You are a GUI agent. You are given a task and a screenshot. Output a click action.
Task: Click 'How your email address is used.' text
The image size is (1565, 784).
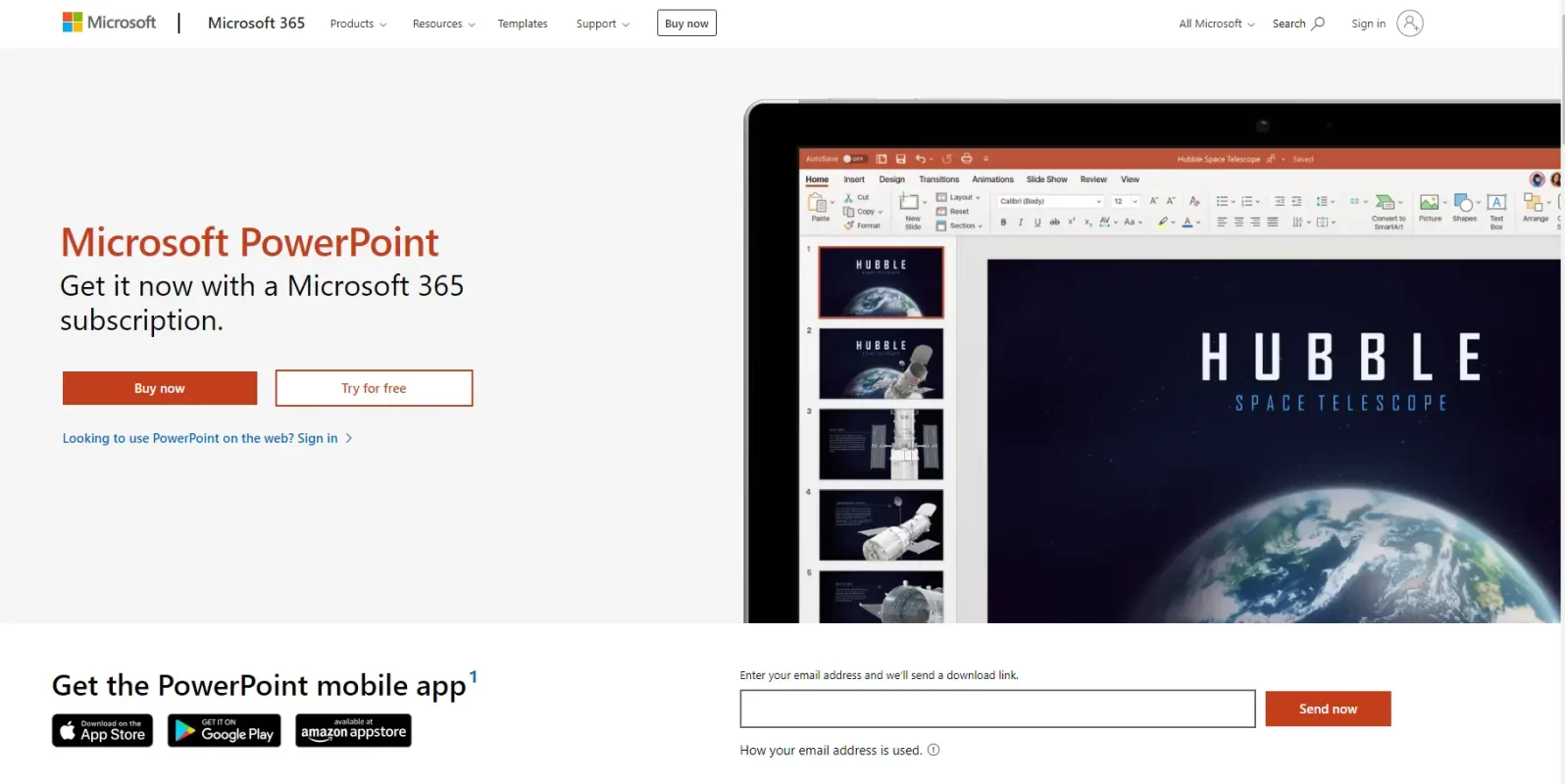pos(831,751)
